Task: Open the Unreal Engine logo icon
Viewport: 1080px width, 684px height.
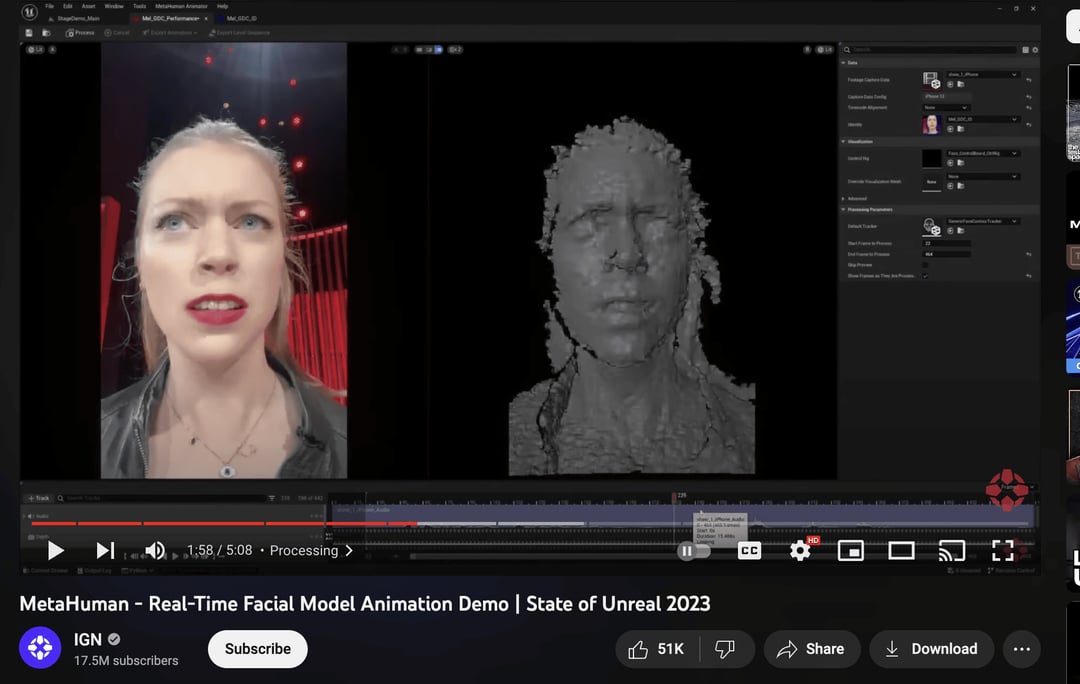Action: pyautogui.click(x=29, y=12)
